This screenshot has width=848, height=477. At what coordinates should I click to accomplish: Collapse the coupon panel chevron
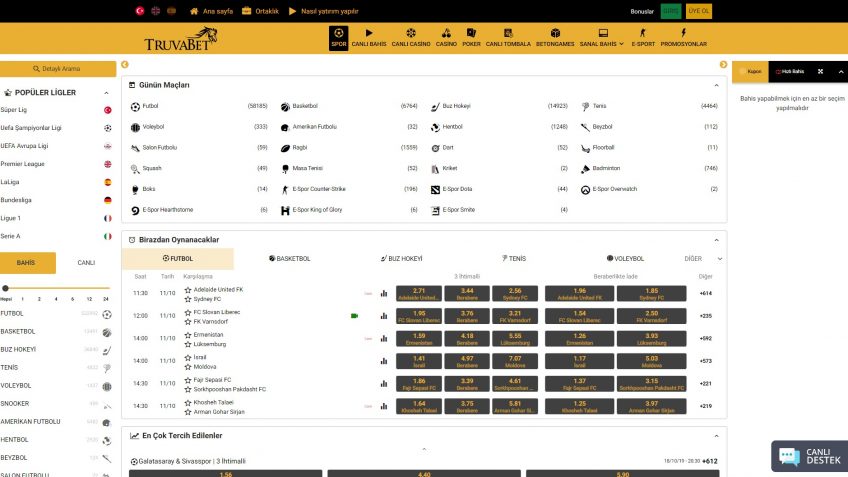(x=840, y=71)
